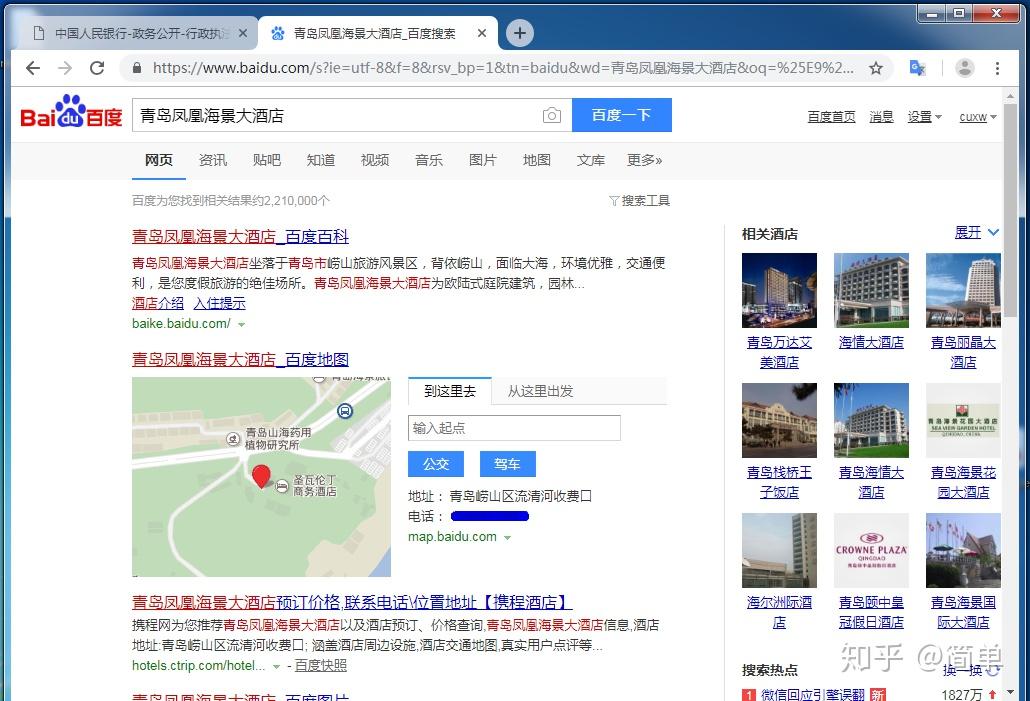
Task: Click the 搜索工具 filter icon
Action: 614,201
